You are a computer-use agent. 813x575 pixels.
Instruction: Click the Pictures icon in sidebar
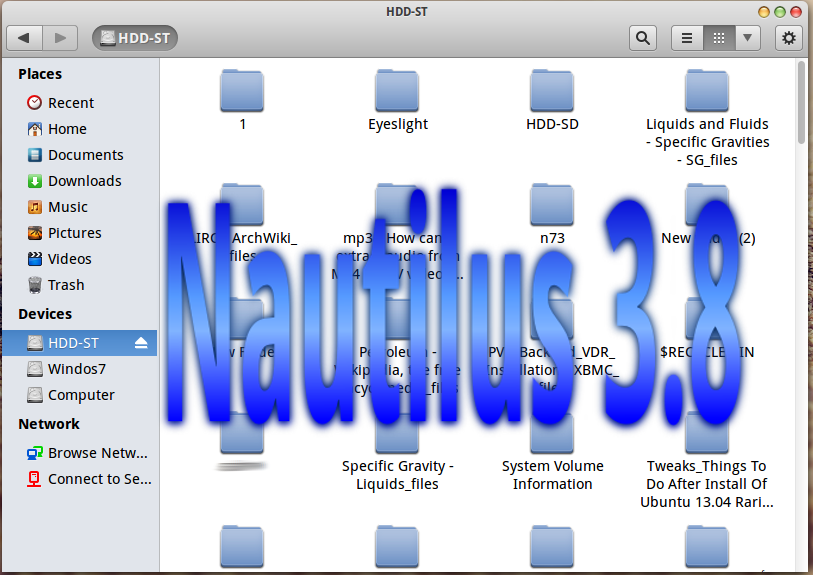[35, 233]
